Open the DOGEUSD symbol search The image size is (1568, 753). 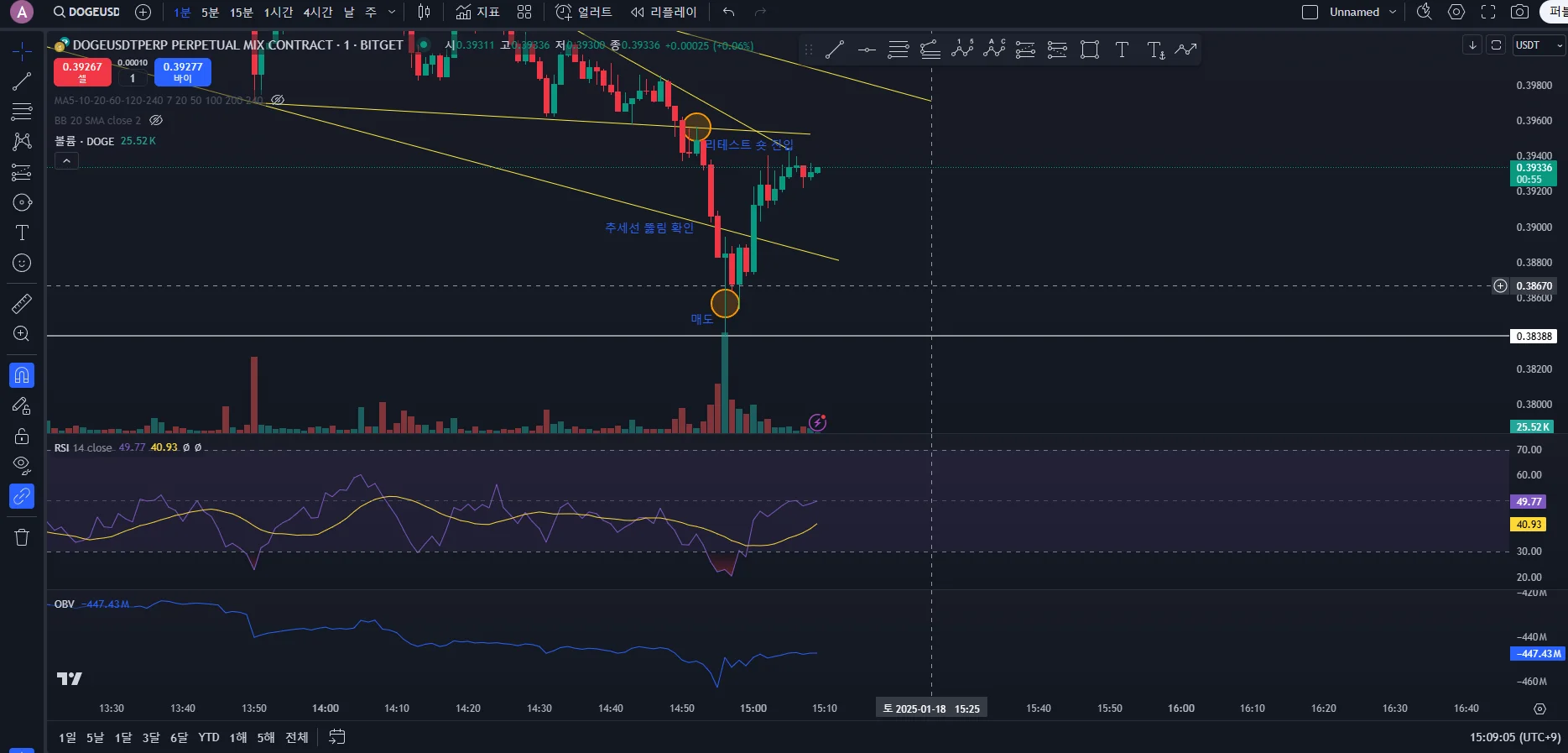point(86,12)
